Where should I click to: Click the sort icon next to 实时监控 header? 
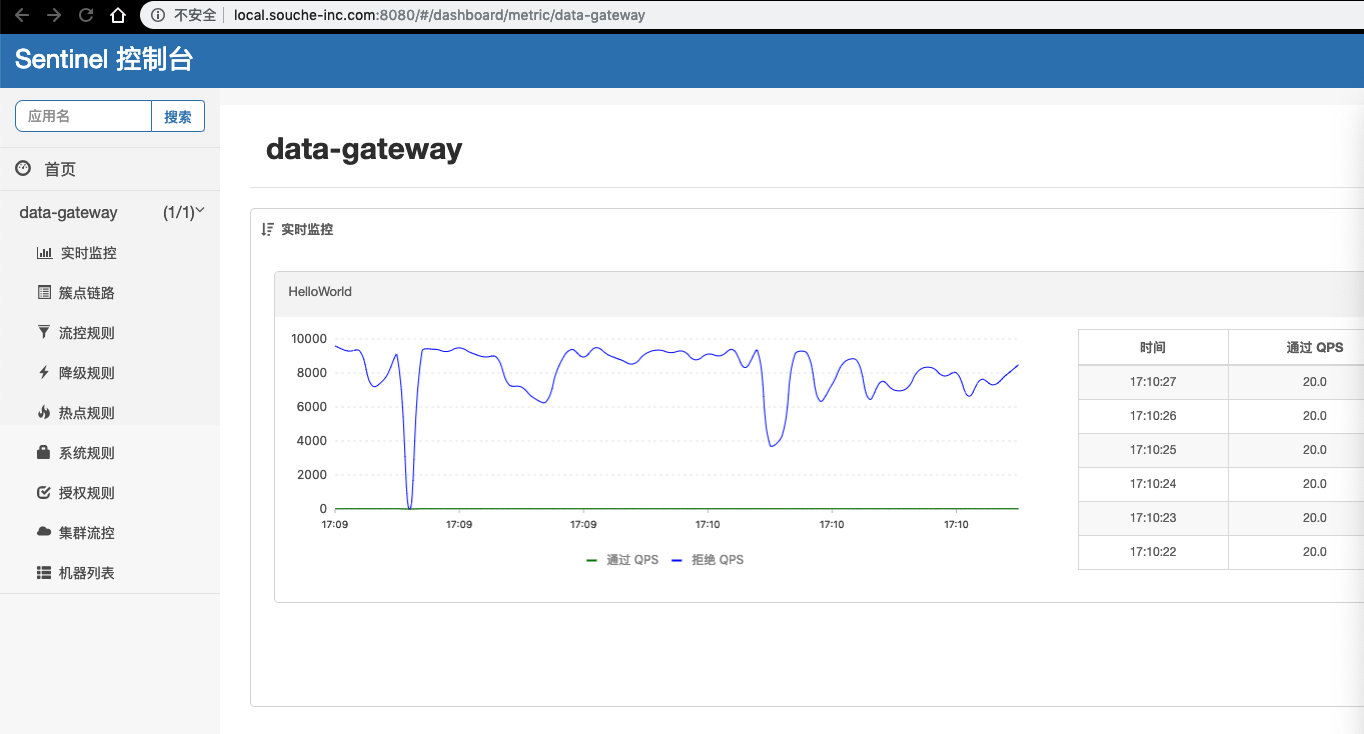[267, 229]
